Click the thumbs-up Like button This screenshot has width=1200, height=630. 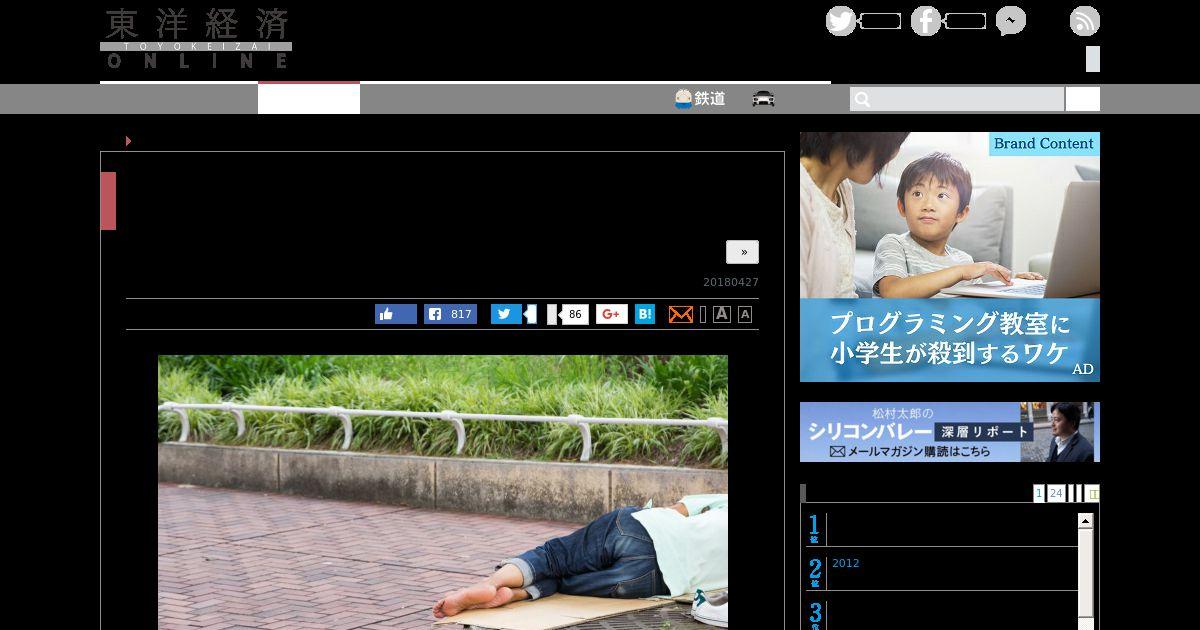click(396, 314)
